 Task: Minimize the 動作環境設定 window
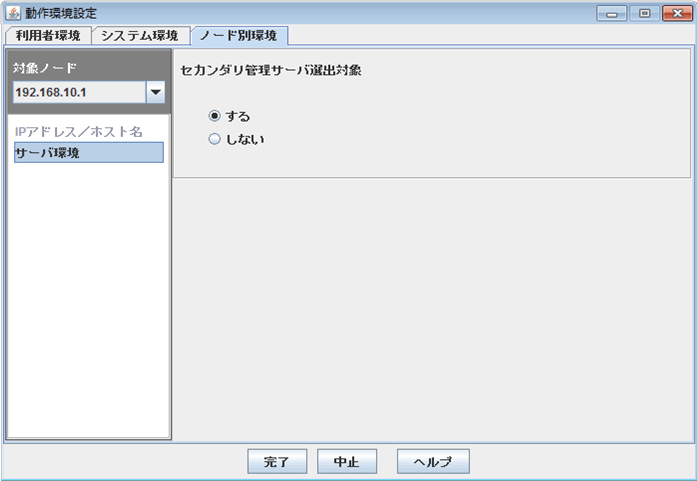[611, 13]
